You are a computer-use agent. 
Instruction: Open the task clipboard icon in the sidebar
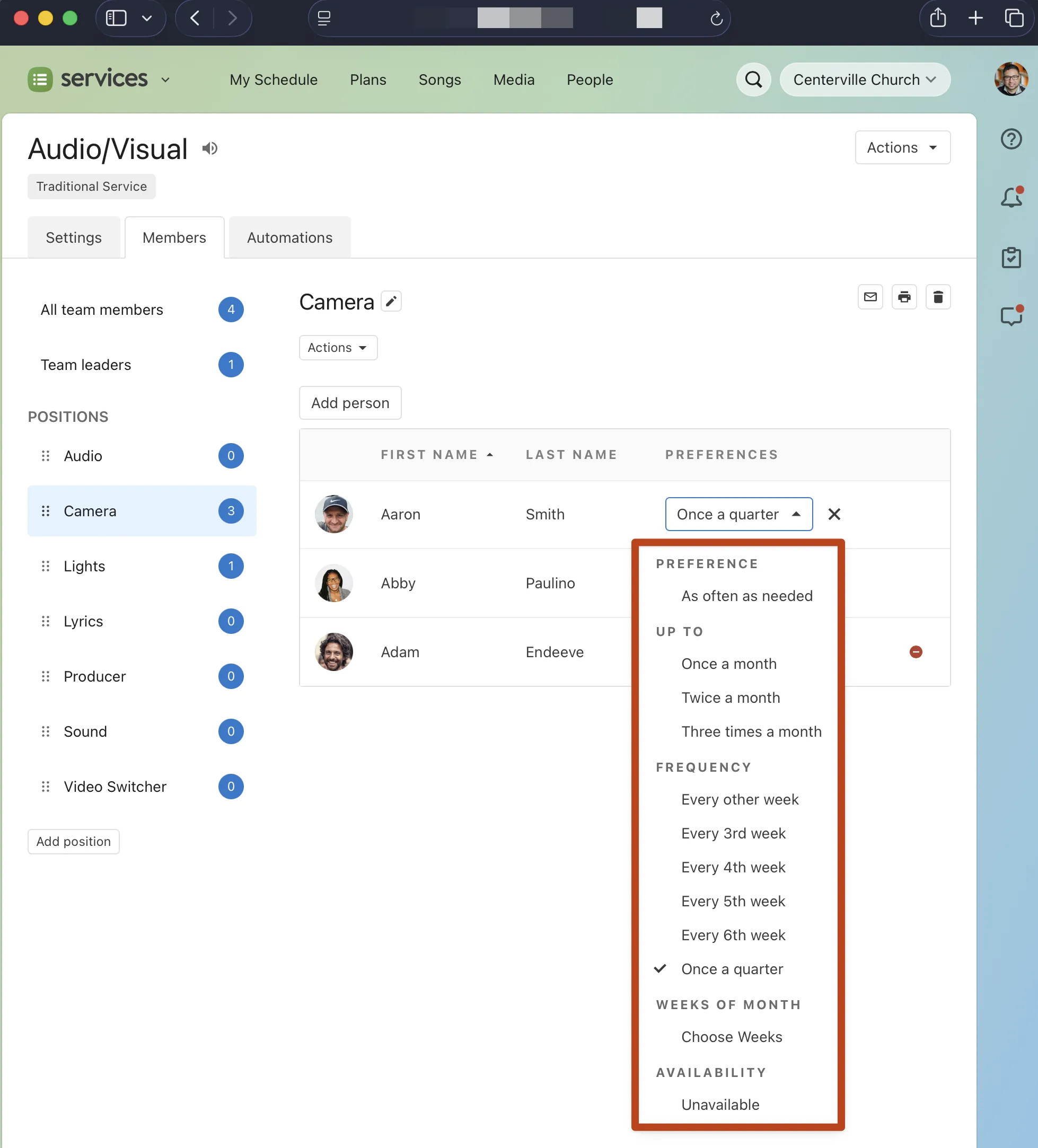point(1011,258)
